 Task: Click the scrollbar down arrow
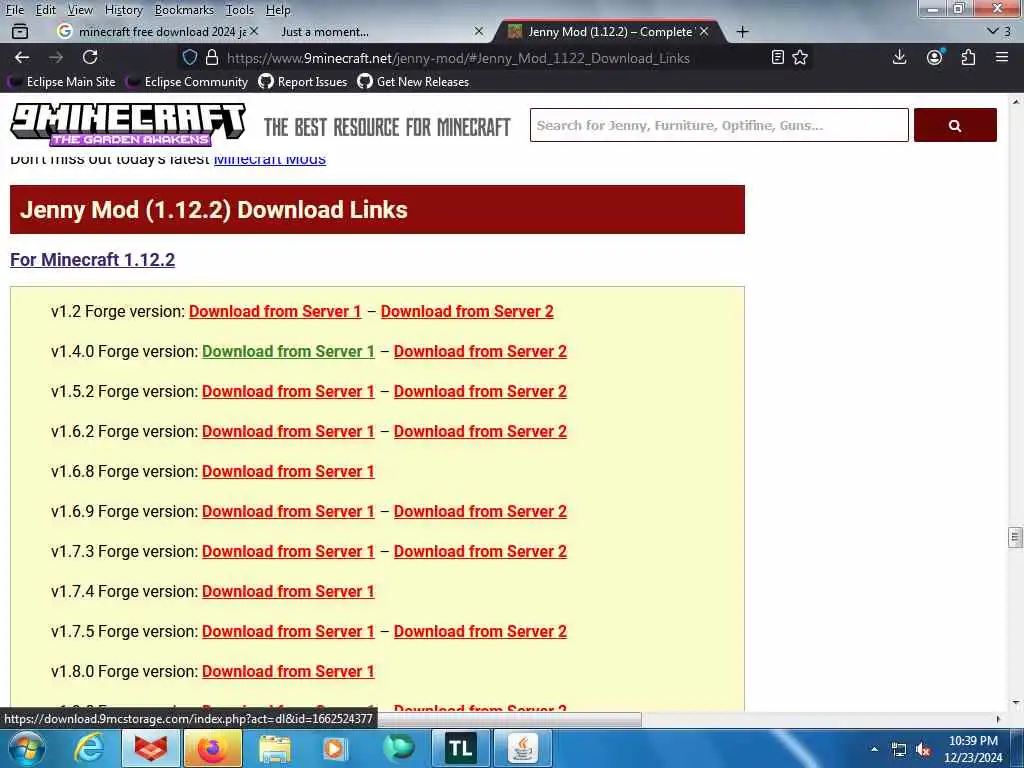coord(1015,703)
